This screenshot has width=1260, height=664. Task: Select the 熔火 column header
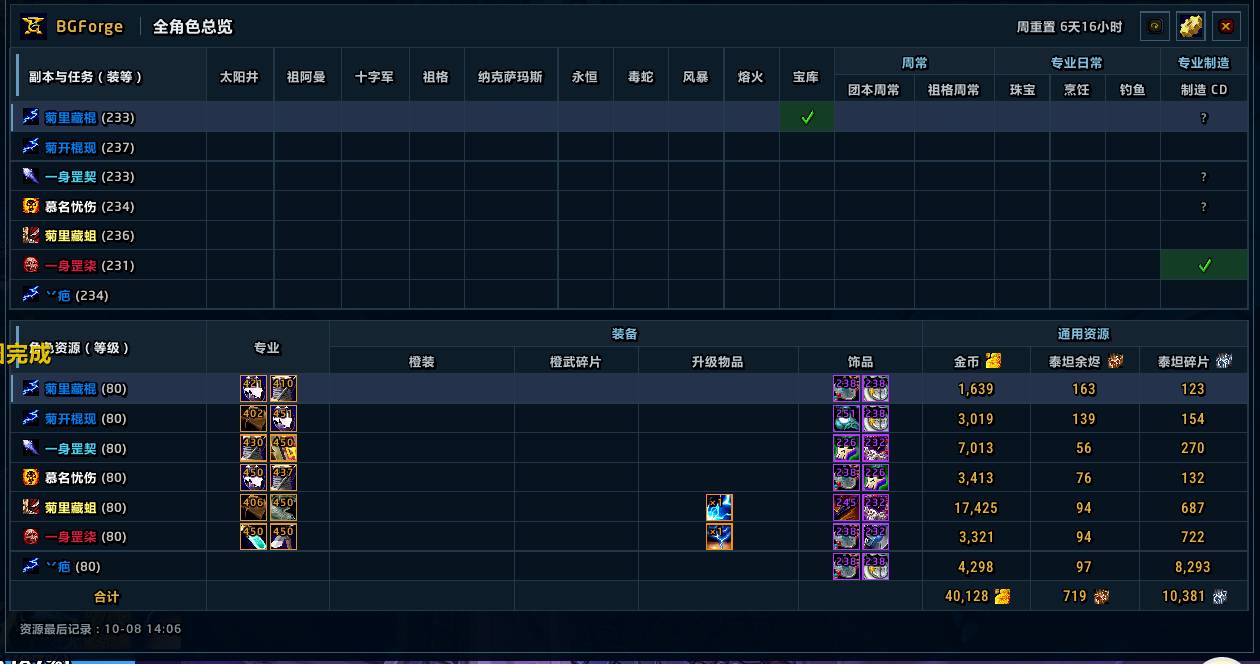pyautogui.click(x=750, y=77)
